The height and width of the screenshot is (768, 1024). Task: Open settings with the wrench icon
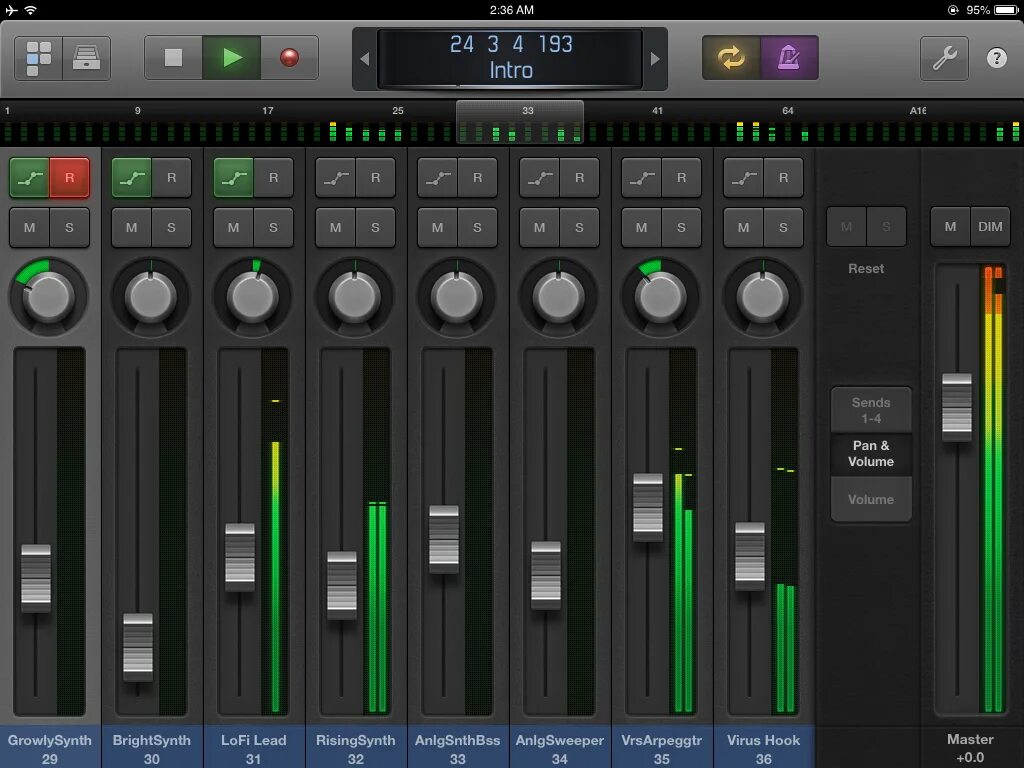tap(944, 58)
